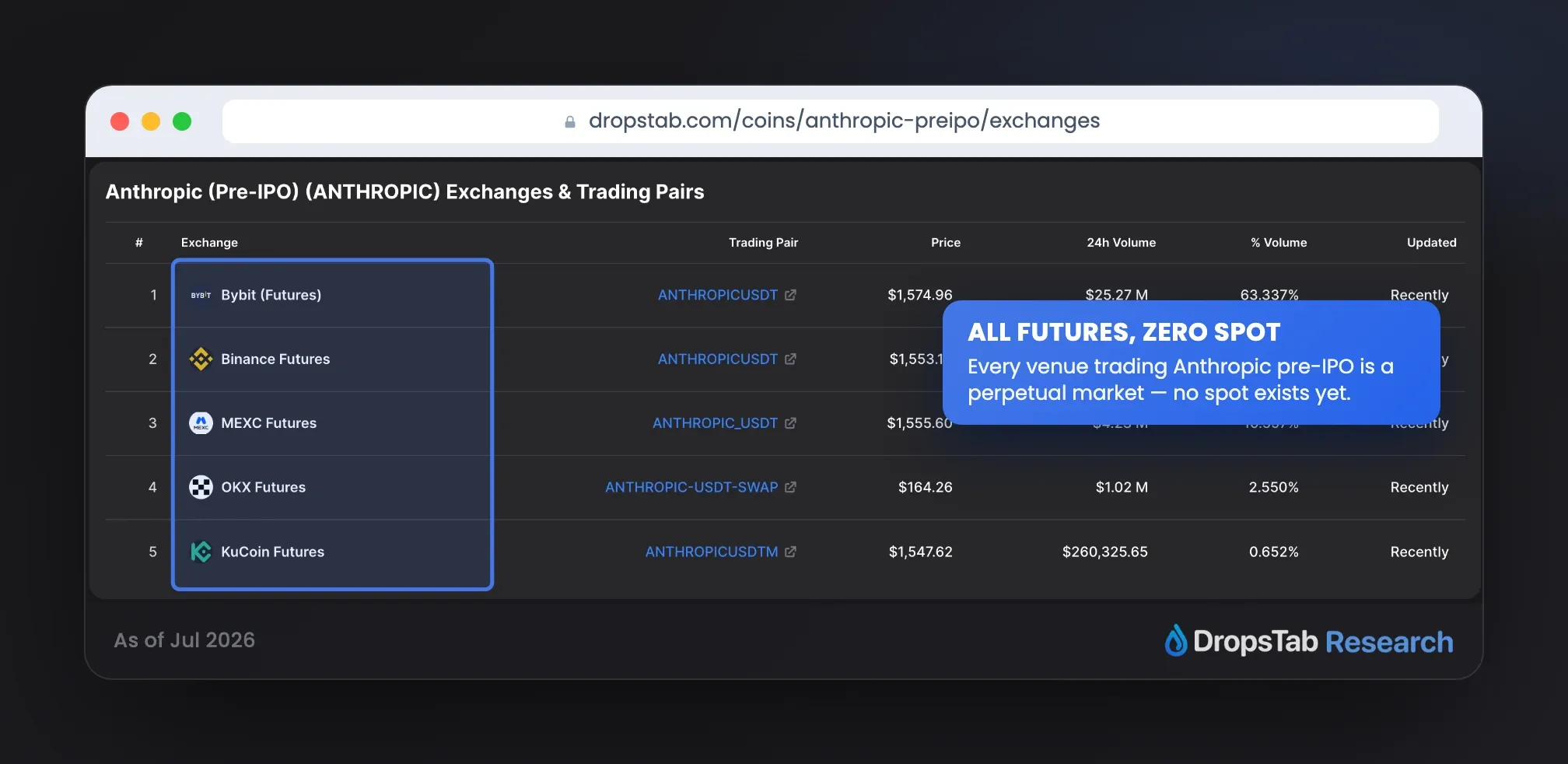Click the 24h volume $1.02 M

(1122, 487)
